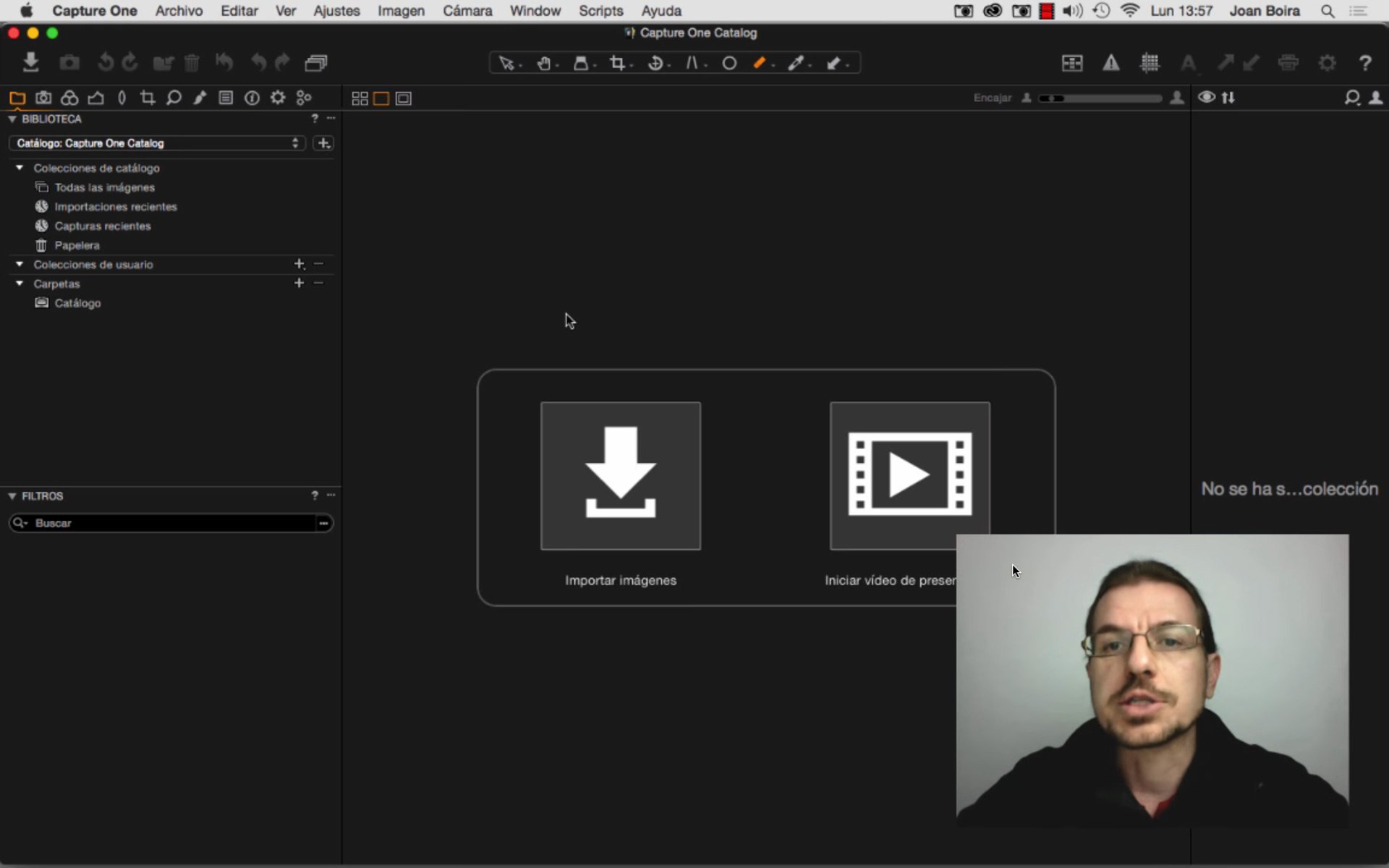Image resolution: width=1389 pixels, height=868 pixels.
Task: Open the Ayuda menu
Action: [661, 11]
